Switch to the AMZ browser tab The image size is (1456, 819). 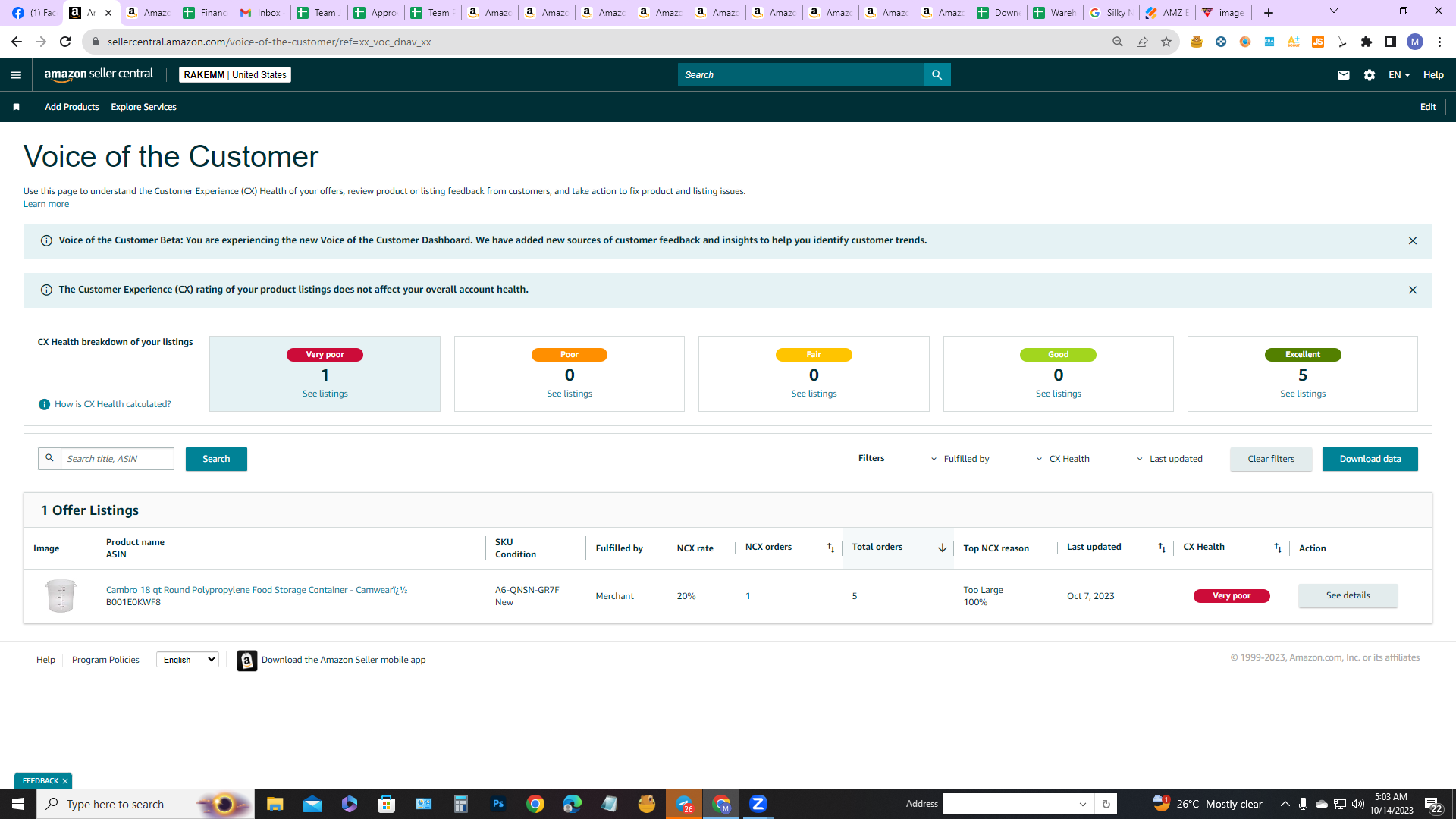point(1166,13)
